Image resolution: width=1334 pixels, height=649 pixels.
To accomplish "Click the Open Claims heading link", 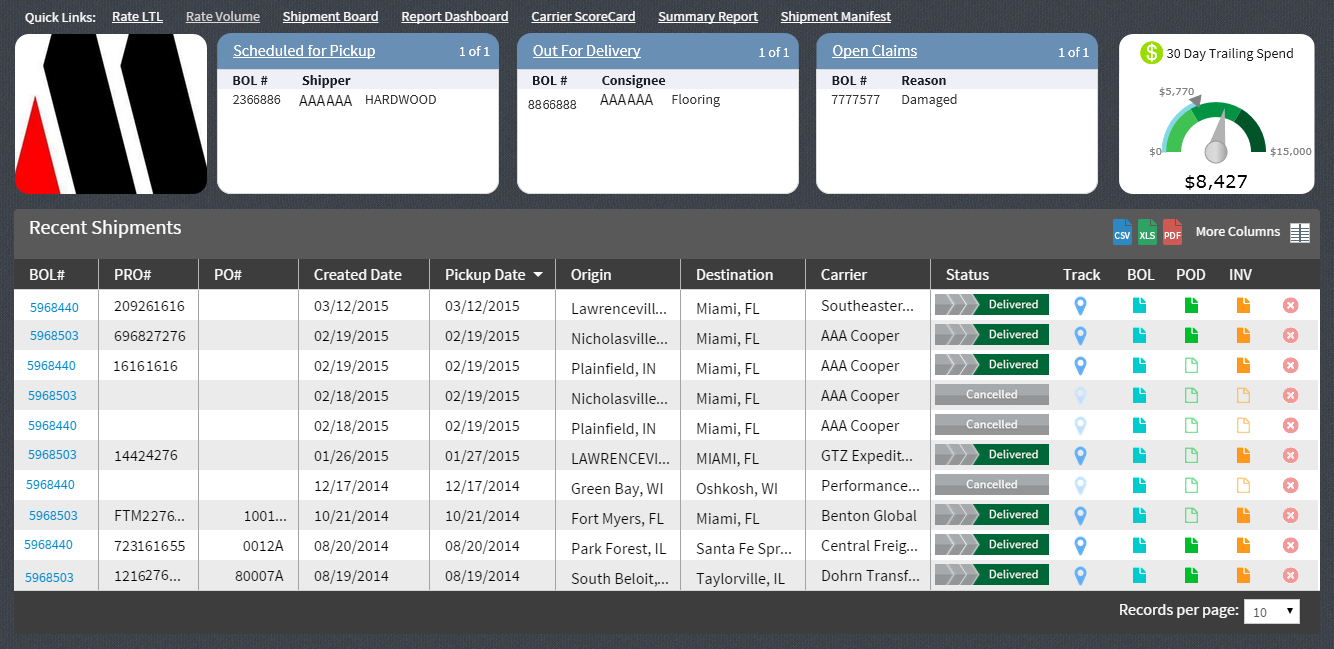I will coord(874,51).
